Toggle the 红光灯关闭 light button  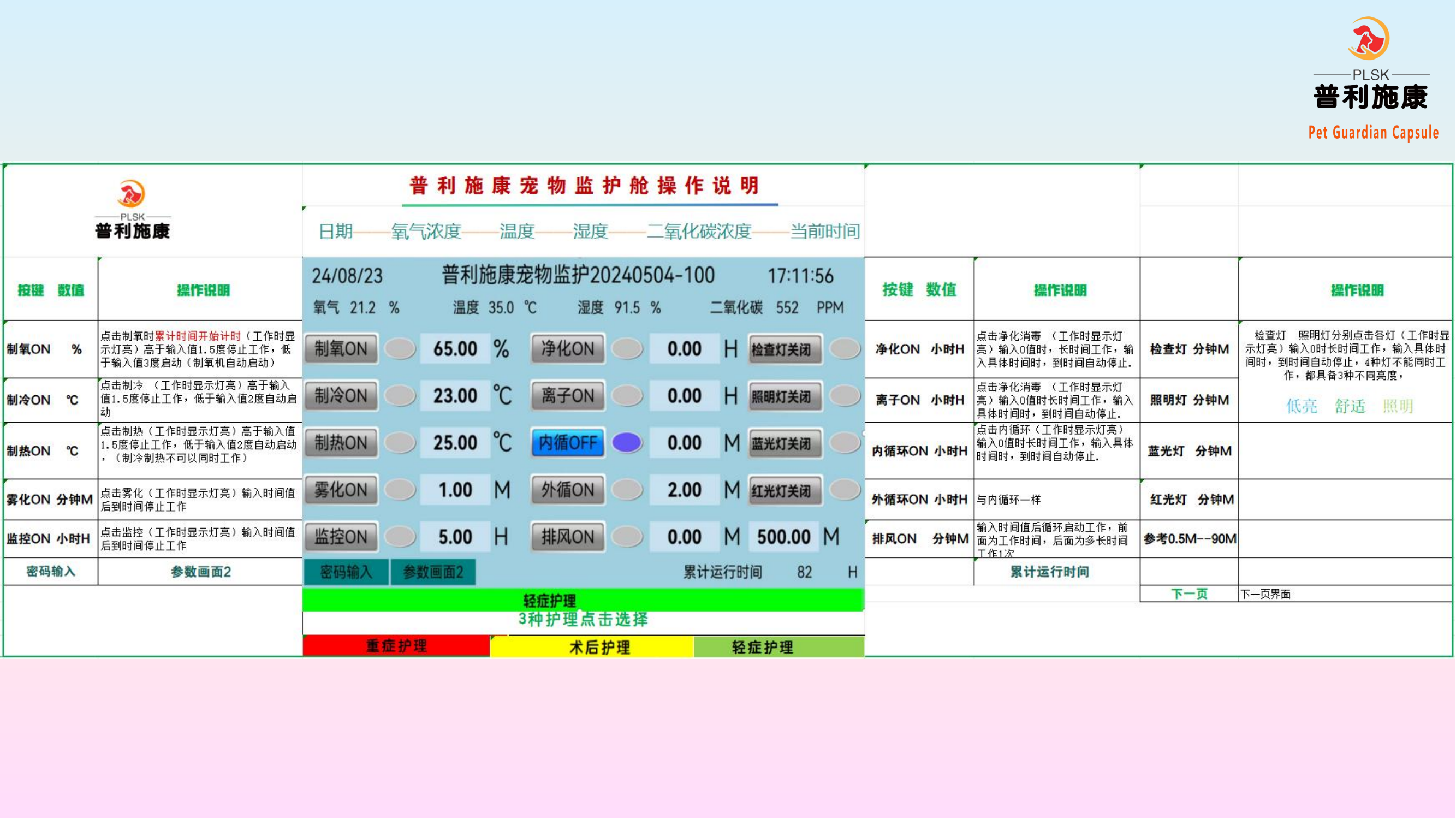pos(785,490)
